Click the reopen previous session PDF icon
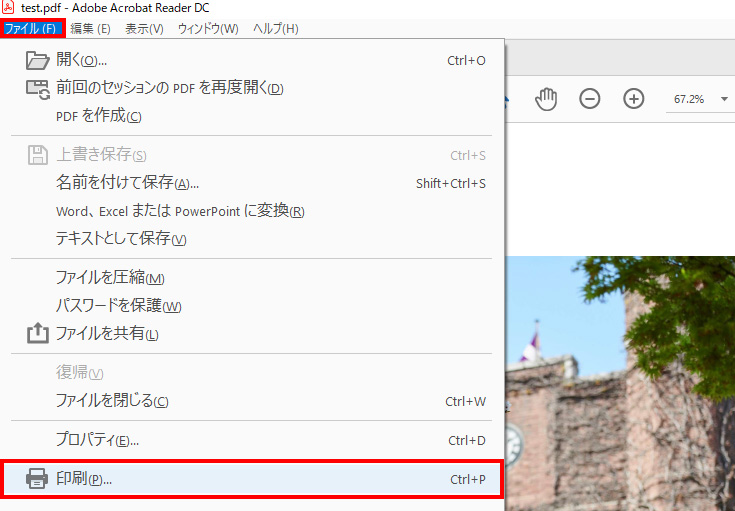 [36, 88]
